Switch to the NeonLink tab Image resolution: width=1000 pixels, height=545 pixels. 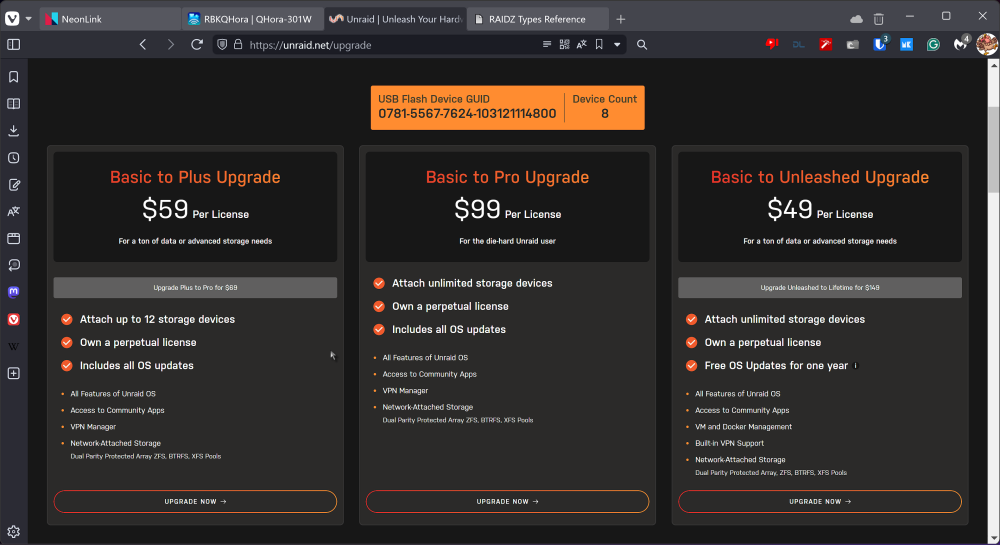point(110,19)
